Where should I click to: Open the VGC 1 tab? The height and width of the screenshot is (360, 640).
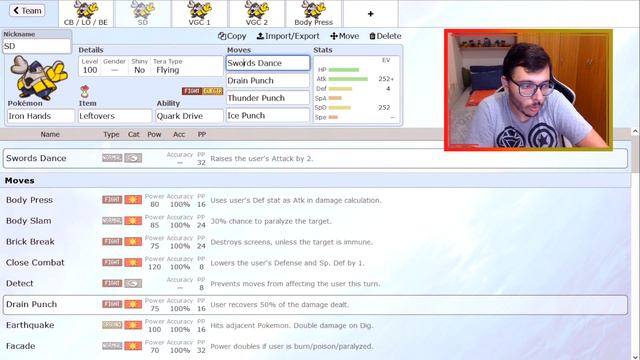[200, 13]
